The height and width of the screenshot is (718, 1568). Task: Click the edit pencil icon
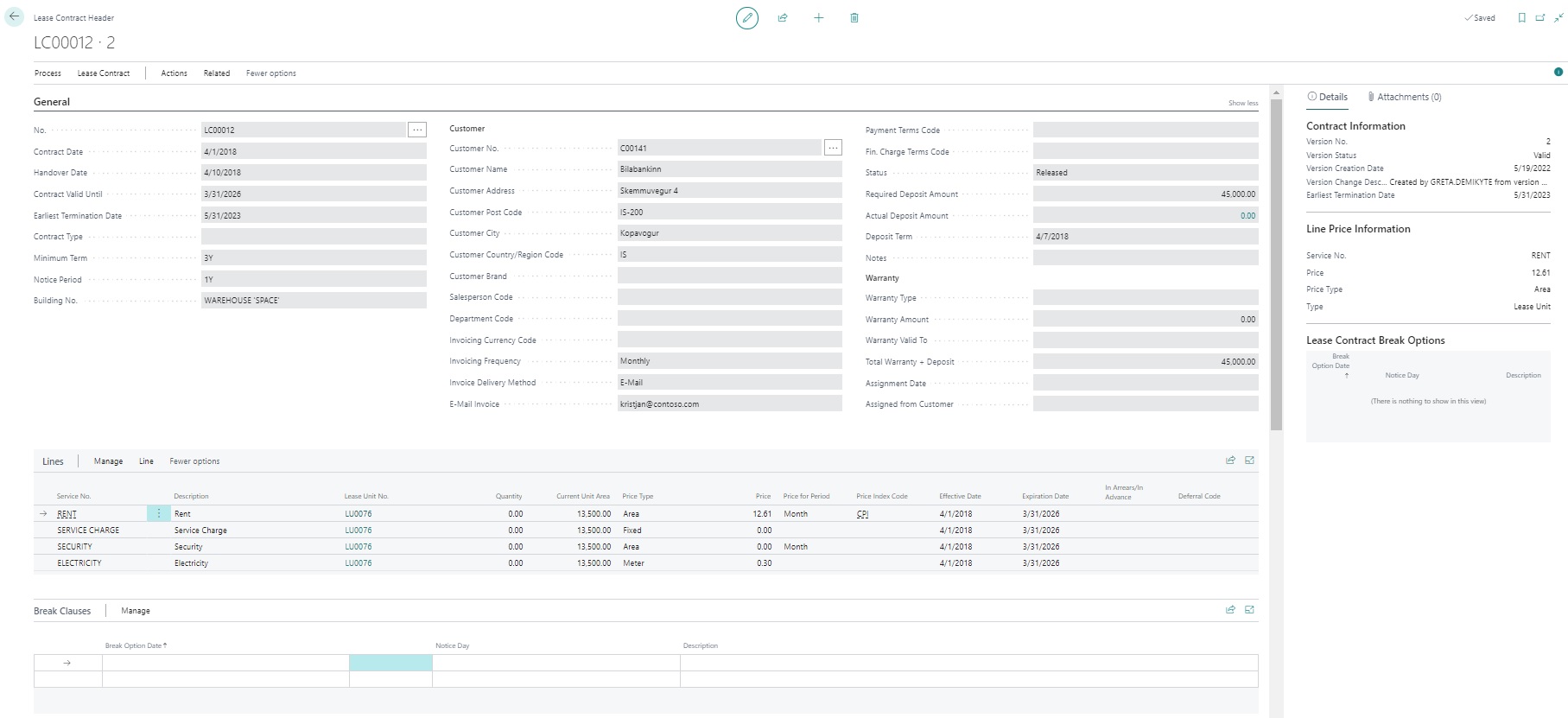747,17
